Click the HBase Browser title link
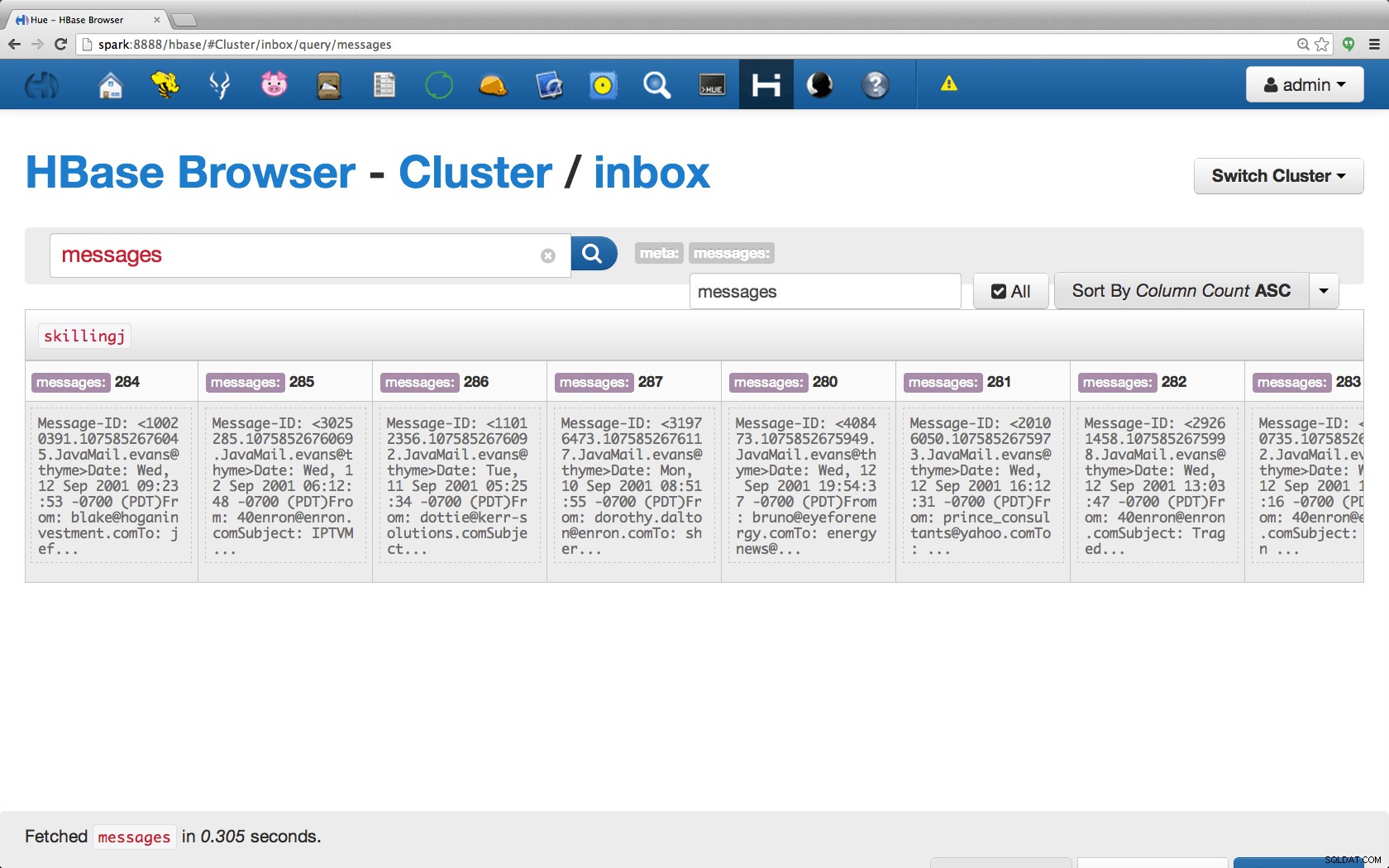Viewport: 1389px width, 868px height. pos(191,173)
